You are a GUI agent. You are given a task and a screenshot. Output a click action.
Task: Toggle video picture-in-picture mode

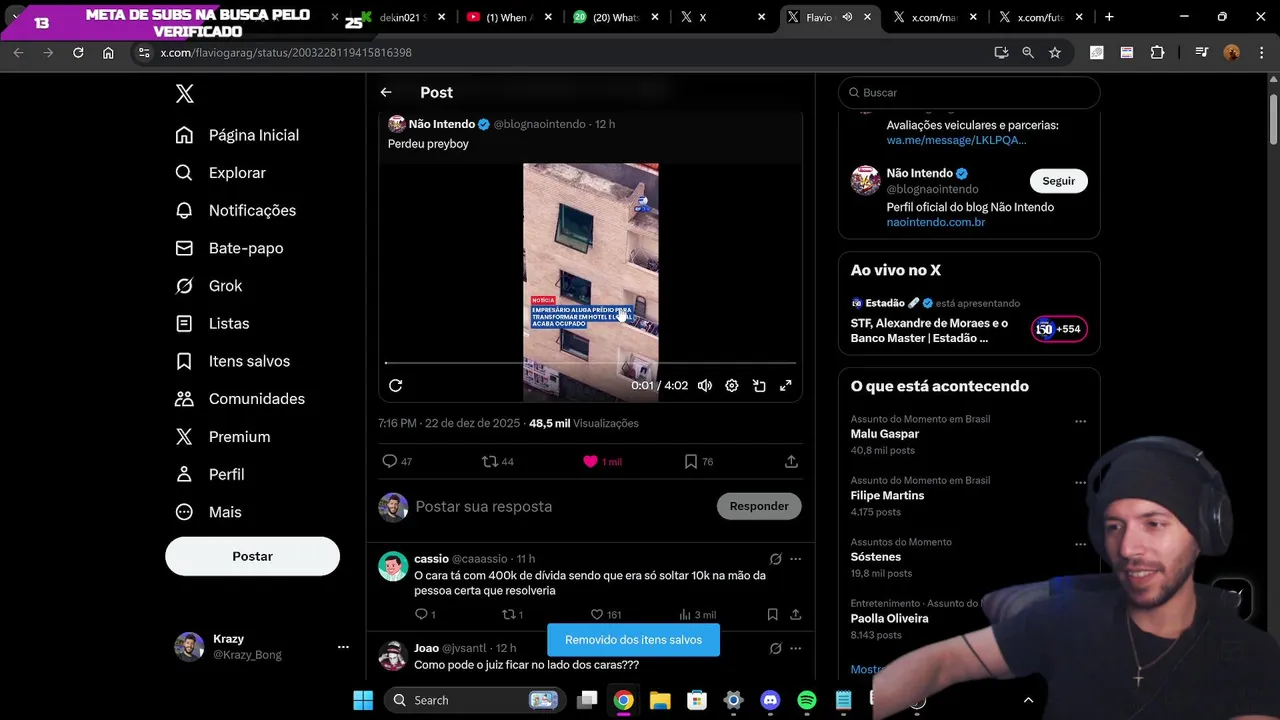pyautogui.click(x=759, y=385)
